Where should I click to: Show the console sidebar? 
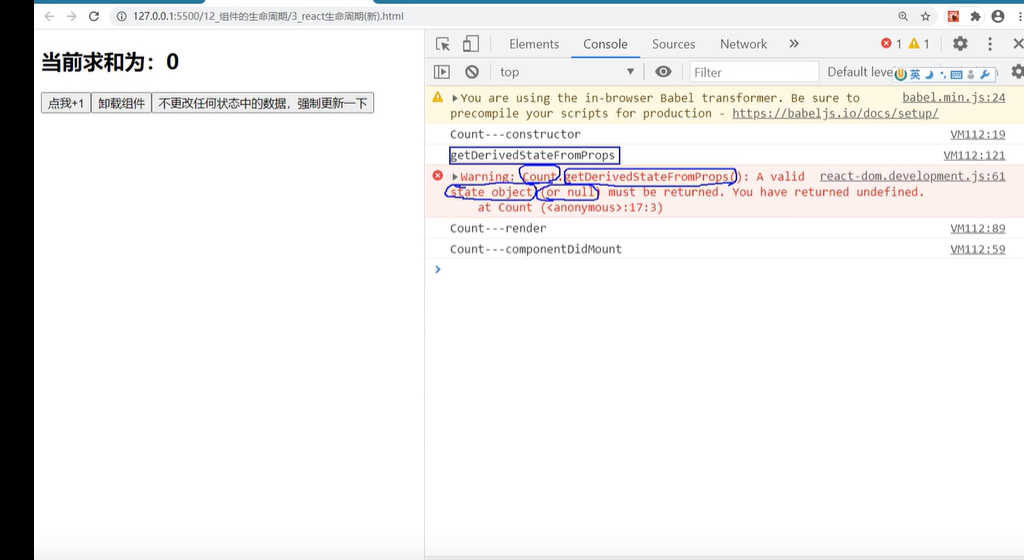coord(442,72)
